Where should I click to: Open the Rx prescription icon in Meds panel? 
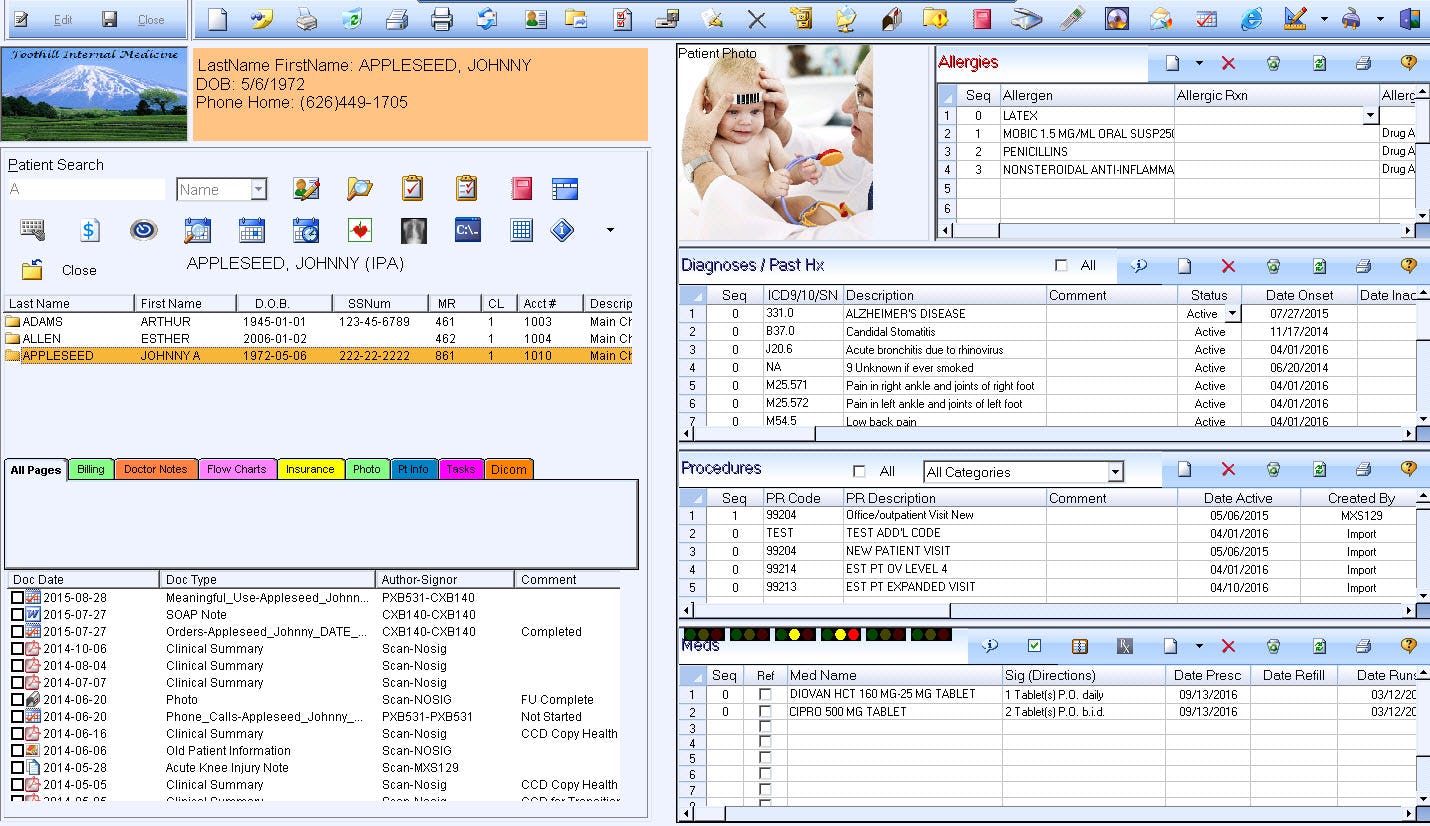tap(1124, 645)
